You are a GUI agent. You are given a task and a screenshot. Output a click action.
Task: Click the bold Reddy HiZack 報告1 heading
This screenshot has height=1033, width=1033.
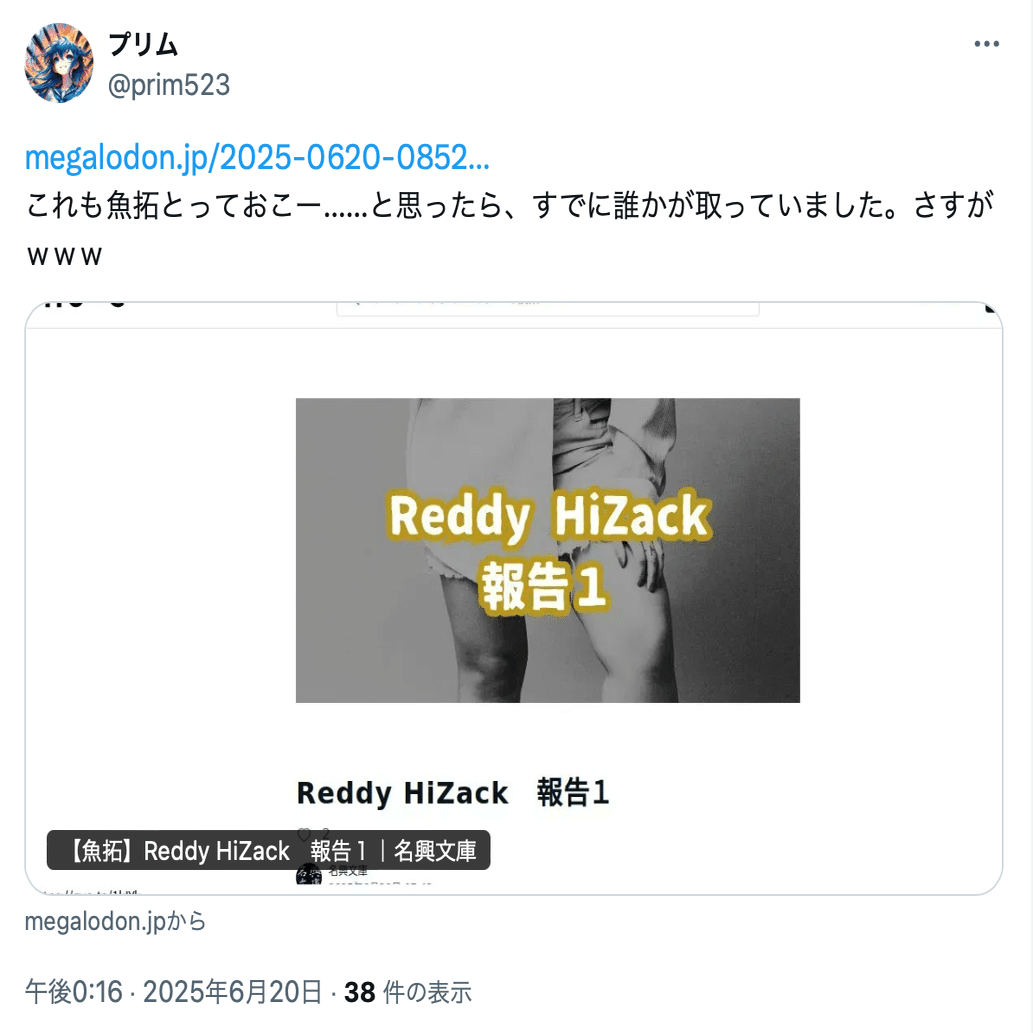click(x=453, y=793)
